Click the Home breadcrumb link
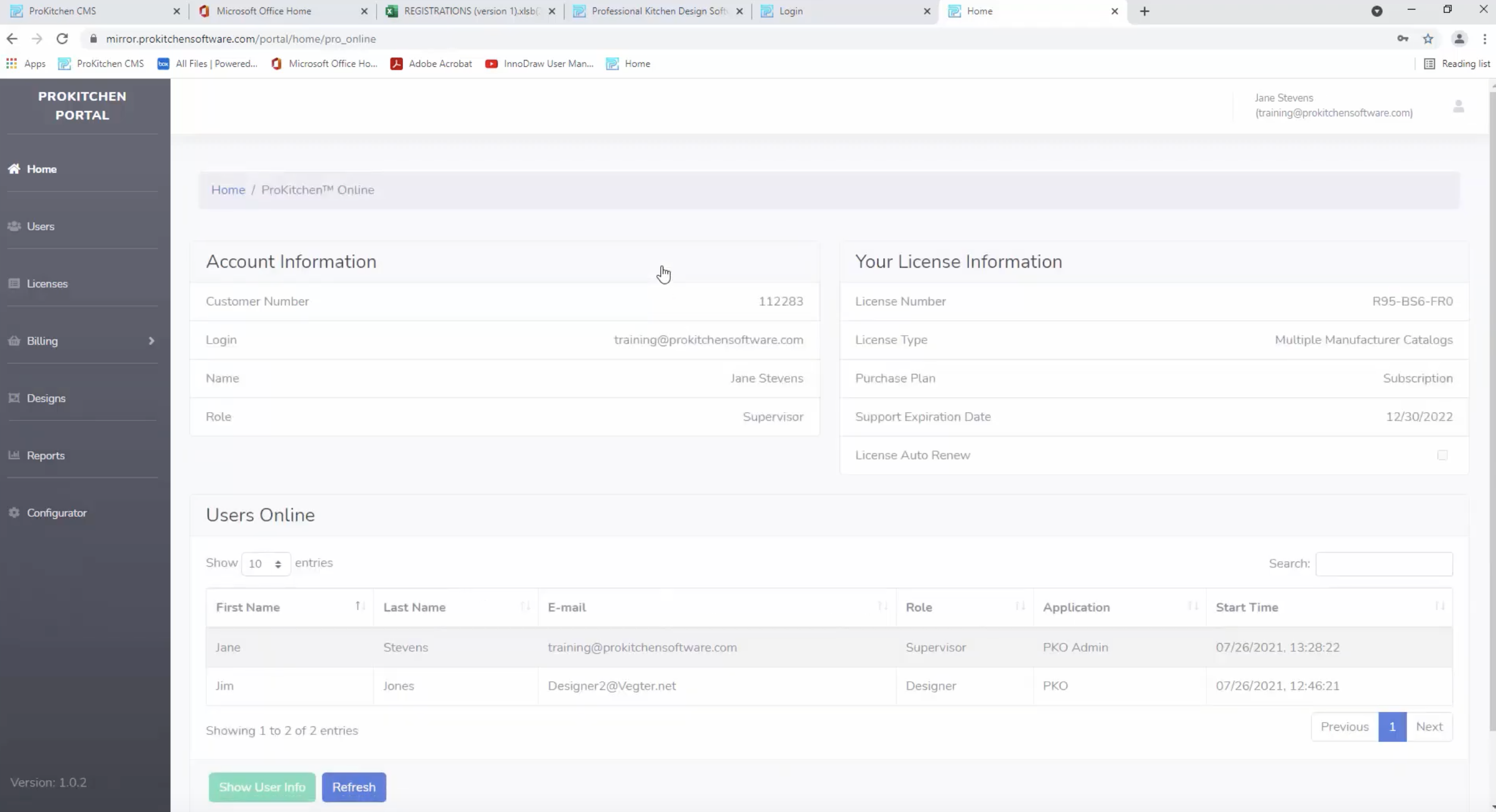 click(228, 190)
